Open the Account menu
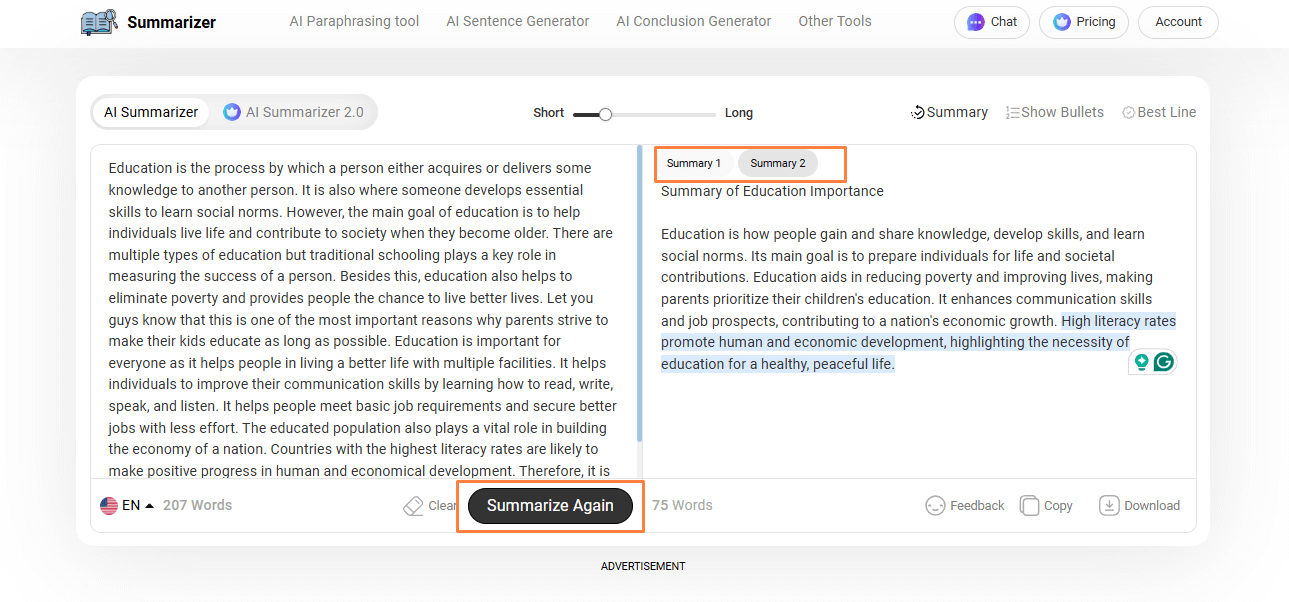1289x602 pixels. point(1178,22)
